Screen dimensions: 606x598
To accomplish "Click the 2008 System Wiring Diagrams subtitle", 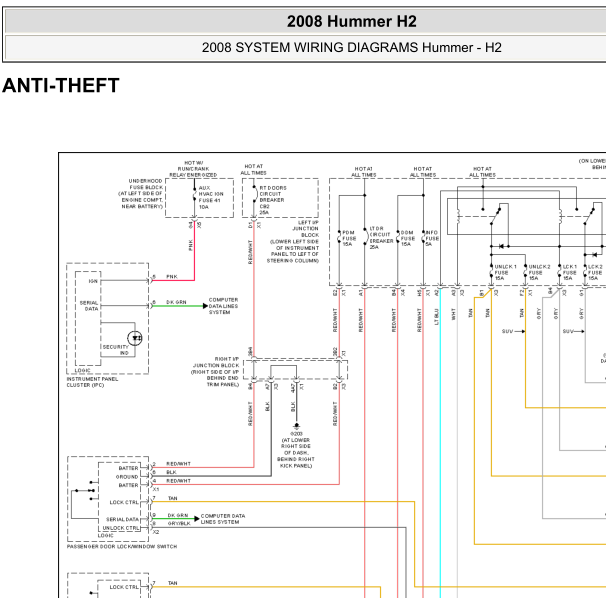I will (x=351, y=48).
